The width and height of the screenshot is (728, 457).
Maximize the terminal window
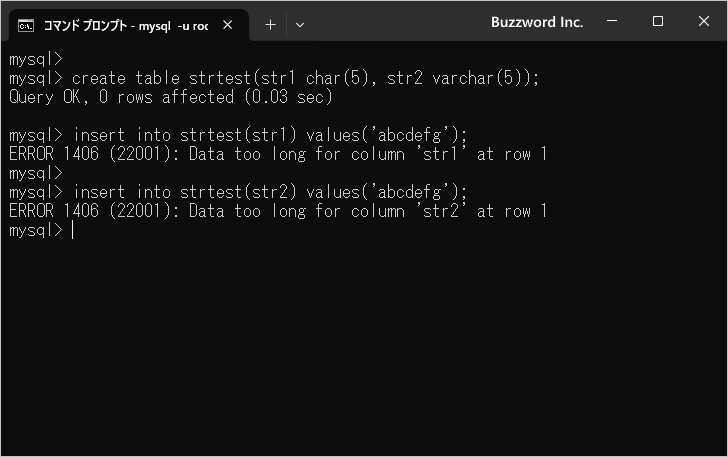click(657, 21)
